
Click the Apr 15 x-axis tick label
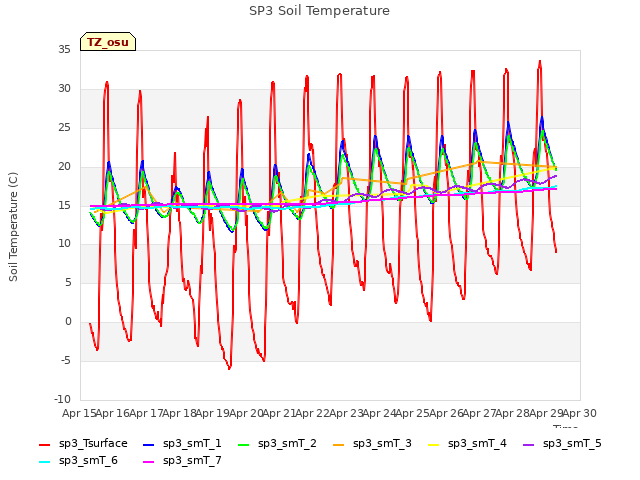pos(79,413)
